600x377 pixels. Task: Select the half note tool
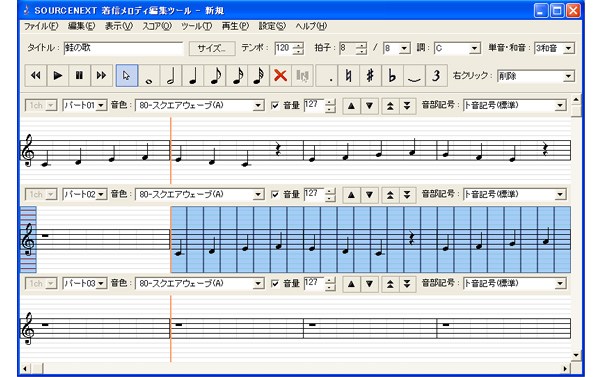[x=171, y=75]
